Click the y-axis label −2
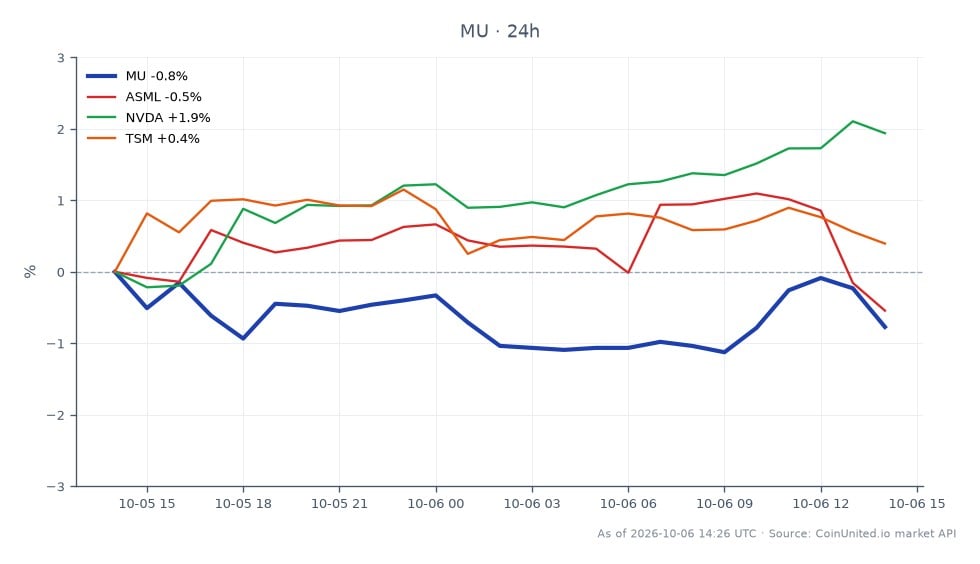The height and width of the screenshot is (564, 980). [x=56, y=415]
